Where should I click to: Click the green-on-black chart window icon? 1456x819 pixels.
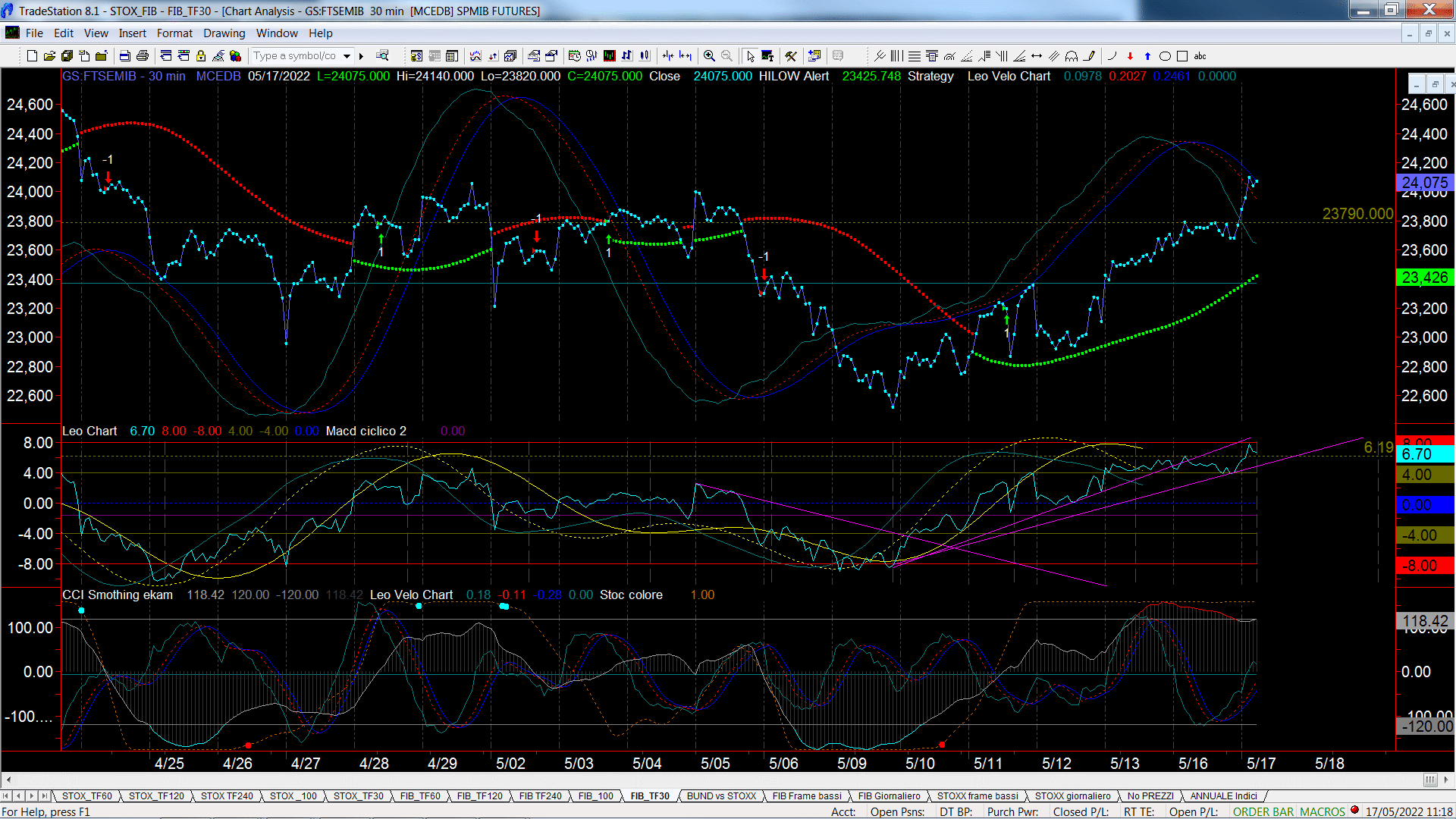coord(610,56)
